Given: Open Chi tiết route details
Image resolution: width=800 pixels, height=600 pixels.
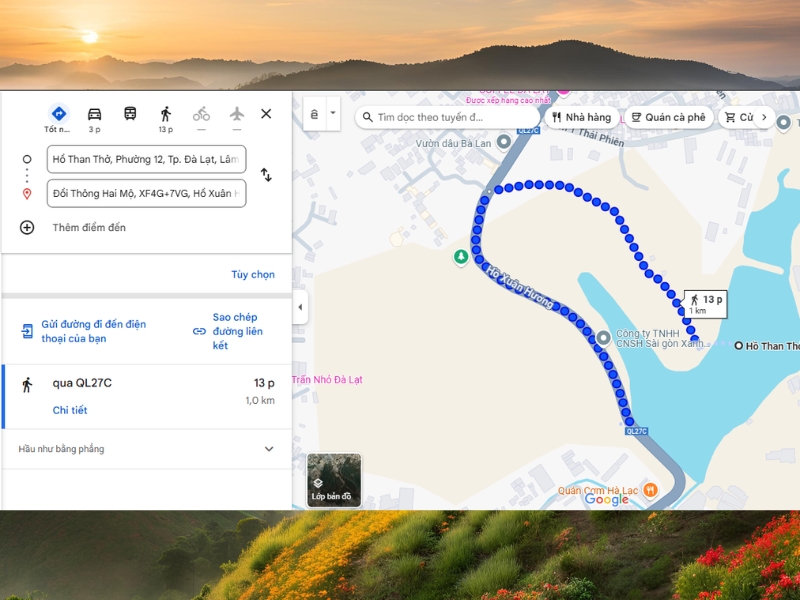Looking at the screenshot, I should pyautogui.click(x=70, y=410).
